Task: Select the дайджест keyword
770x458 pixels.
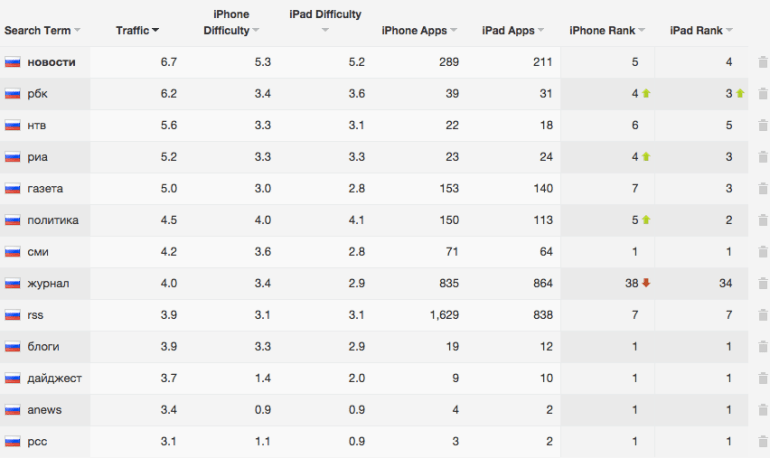Action: coord(55,378)
